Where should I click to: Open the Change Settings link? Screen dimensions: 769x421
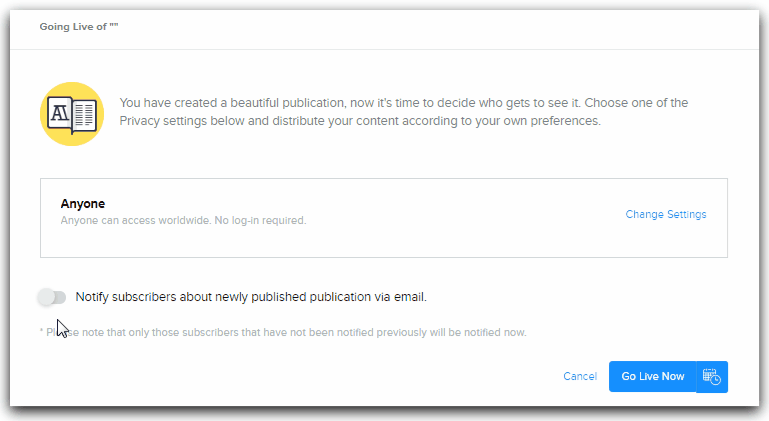coord(666,214)
